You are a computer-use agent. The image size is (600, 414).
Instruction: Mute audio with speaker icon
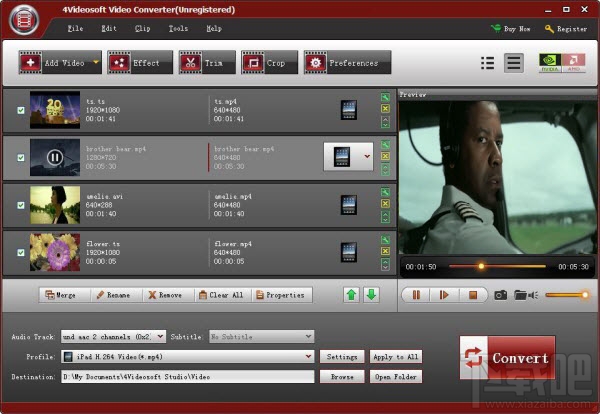tap(533, 295)
